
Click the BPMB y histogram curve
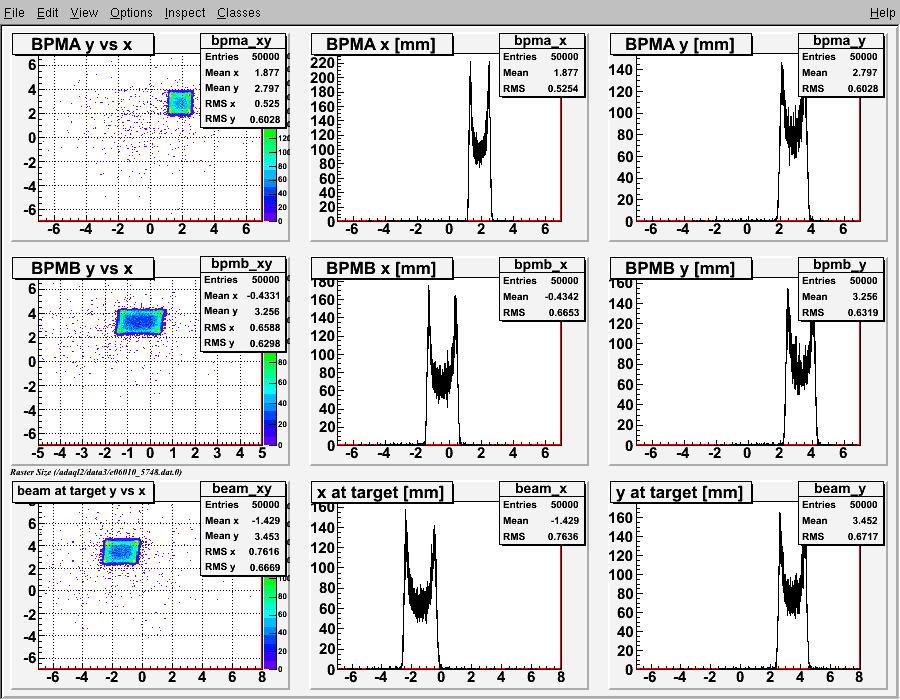[800, 367]
